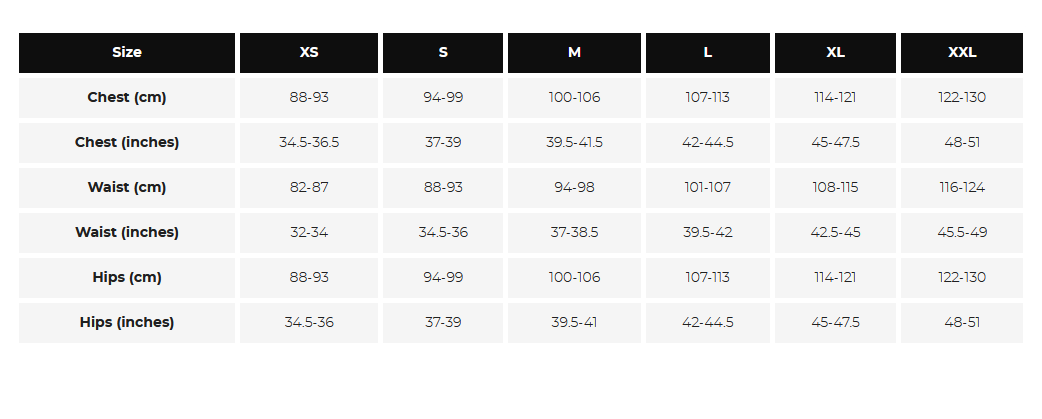
Task: Click the 37-38.5 waist inches cell
Action: click(574, 233)
